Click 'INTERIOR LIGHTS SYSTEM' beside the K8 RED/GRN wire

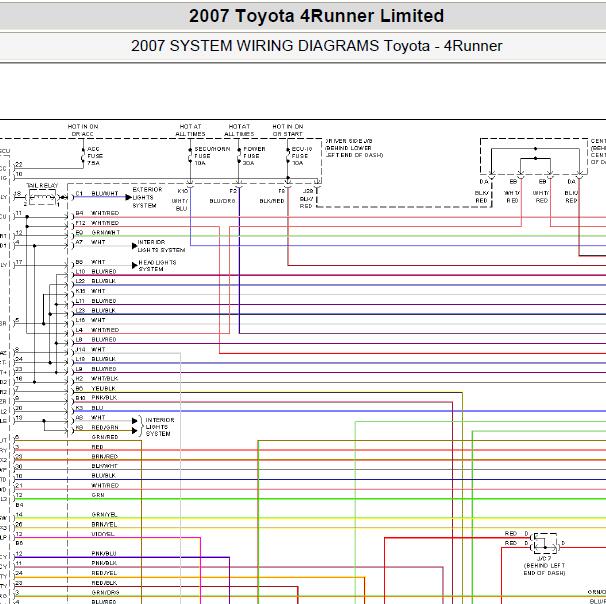click(x=160, y=427)
